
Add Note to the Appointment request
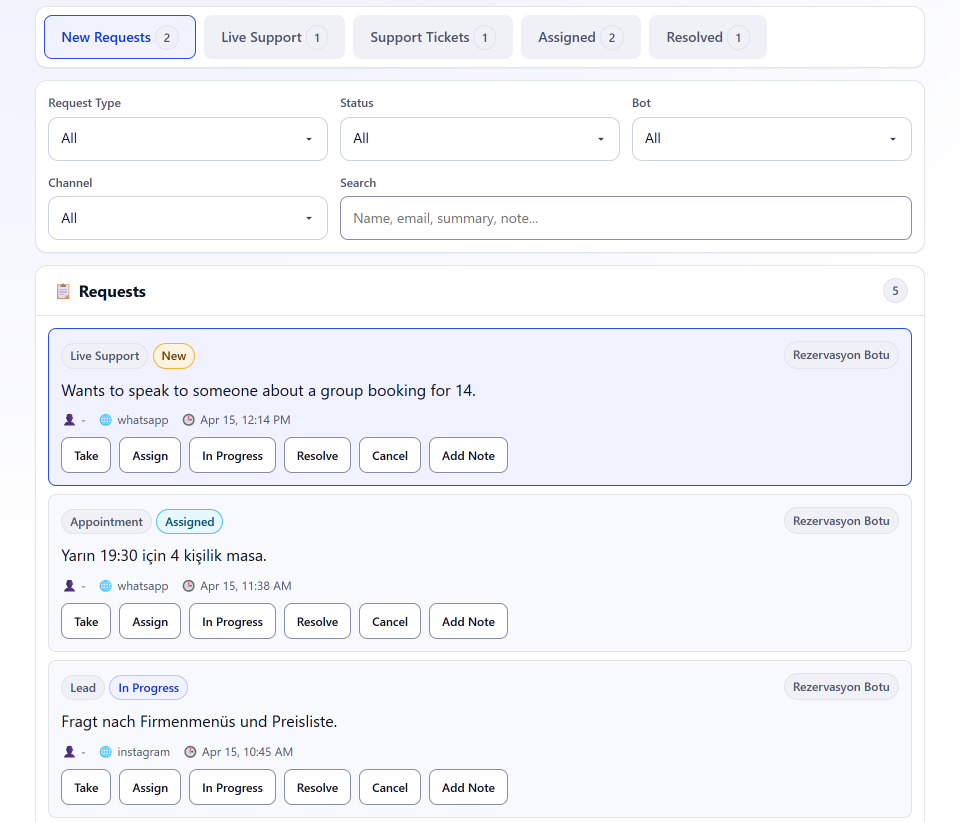point(468,621)
